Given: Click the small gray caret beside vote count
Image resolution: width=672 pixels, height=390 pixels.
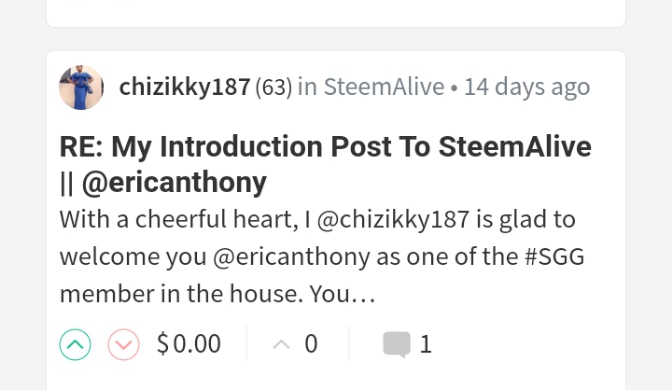Looking at the screenshot, I should [282, 344].
